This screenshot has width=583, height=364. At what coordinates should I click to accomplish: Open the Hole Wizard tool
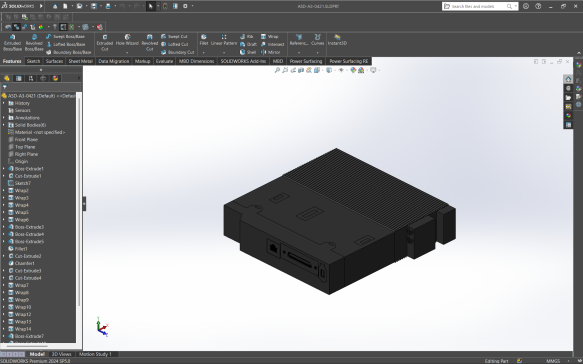(x=127, y=40)
